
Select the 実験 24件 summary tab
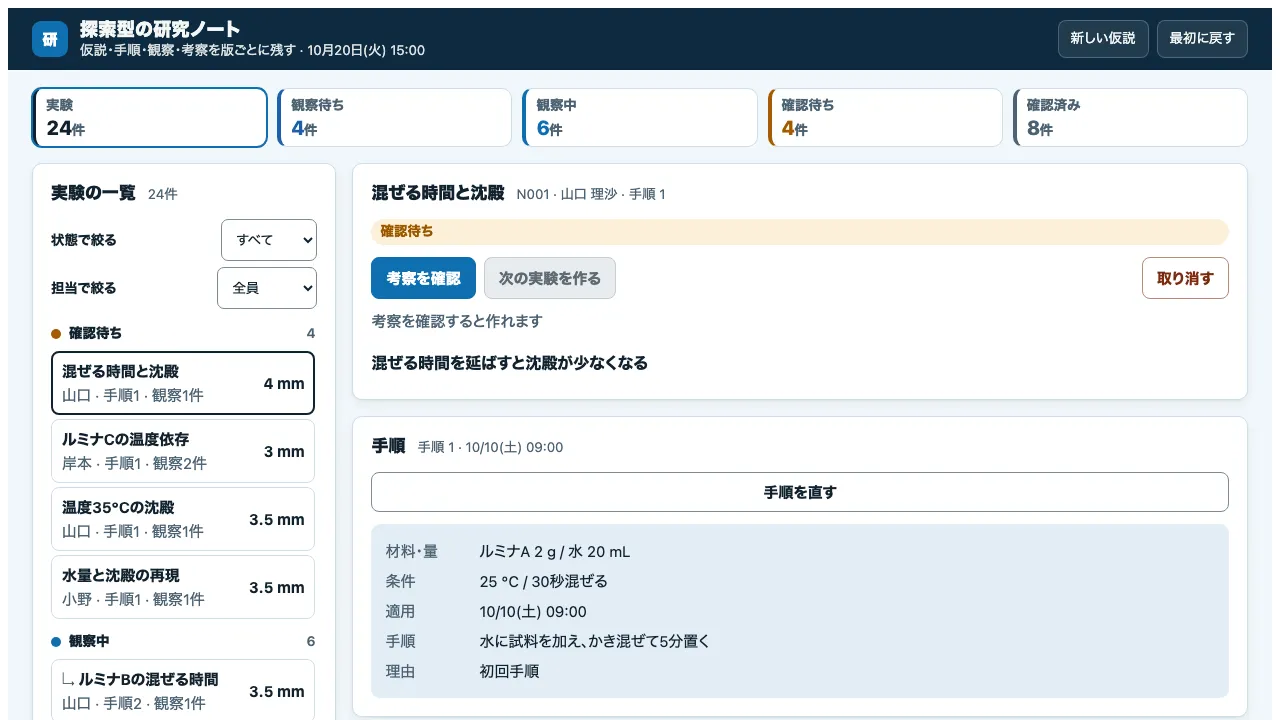coord(150,117)
